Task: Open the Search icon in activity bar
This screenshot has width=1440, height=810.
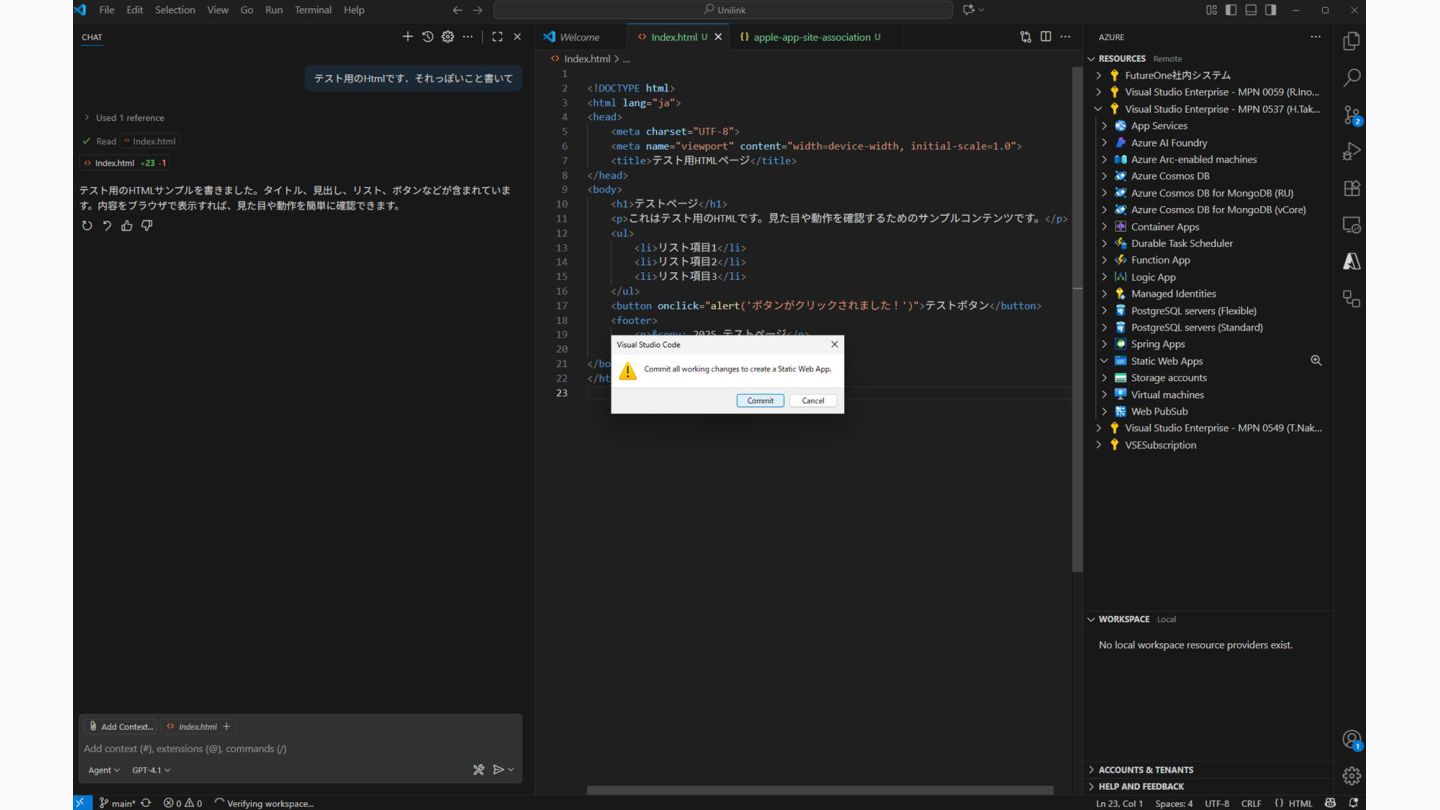Action: 1351,78
